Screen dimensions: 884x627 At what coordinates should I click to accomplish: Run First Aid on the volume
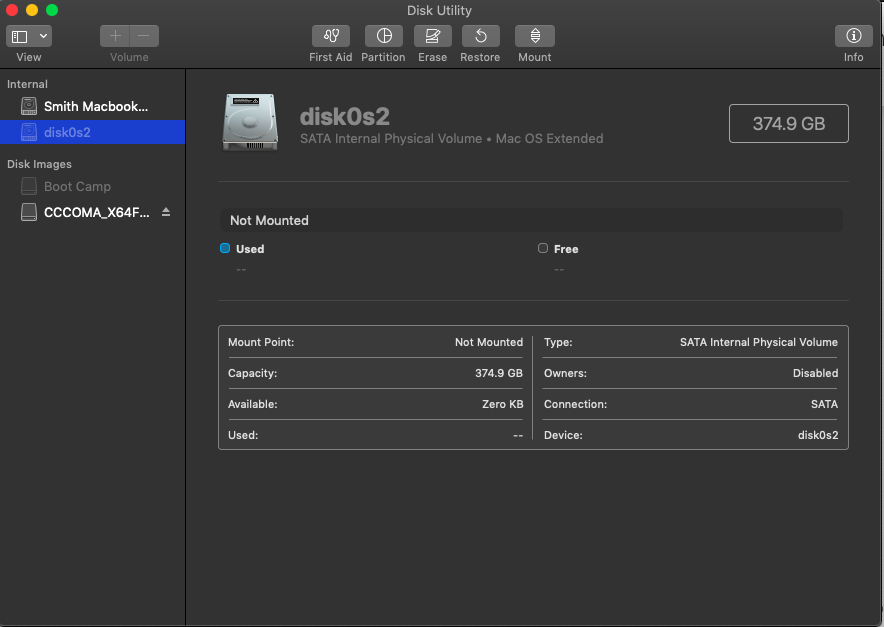(x=330, y=37)
